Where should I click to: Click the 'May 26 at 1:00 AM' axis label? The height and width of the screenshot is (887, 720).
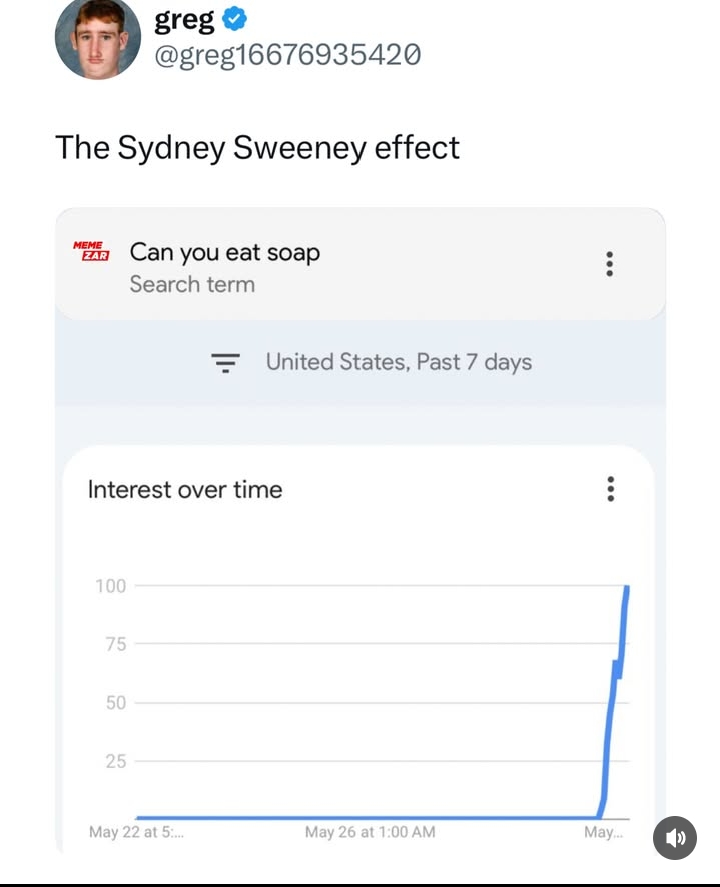370,832
